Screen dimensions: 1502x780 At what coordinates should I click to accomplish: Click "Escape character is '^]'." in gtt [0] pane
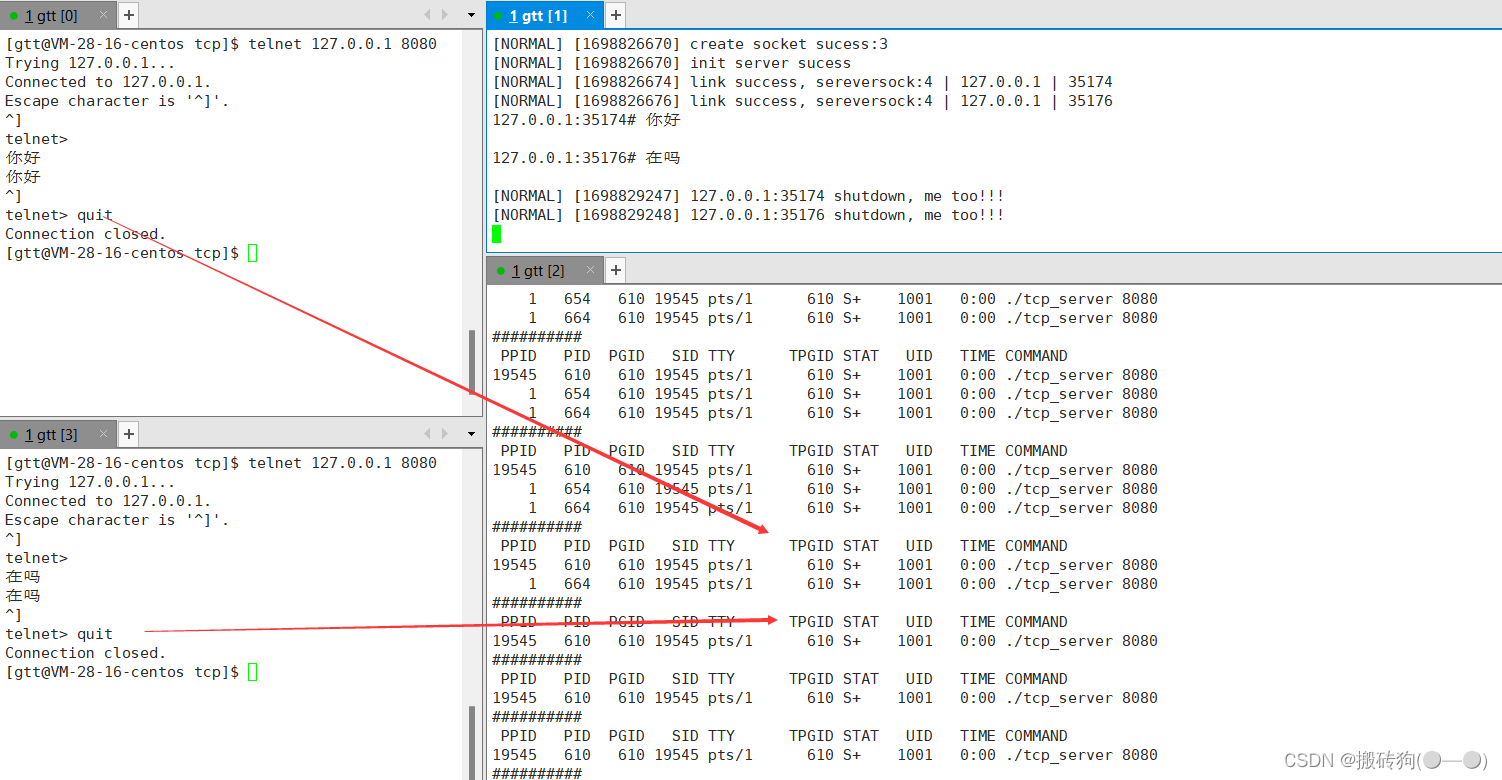[x=117, y=101]
